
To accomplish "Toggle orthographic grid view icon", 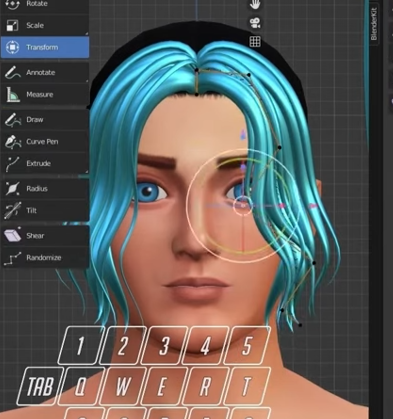I will pos(255,42).
